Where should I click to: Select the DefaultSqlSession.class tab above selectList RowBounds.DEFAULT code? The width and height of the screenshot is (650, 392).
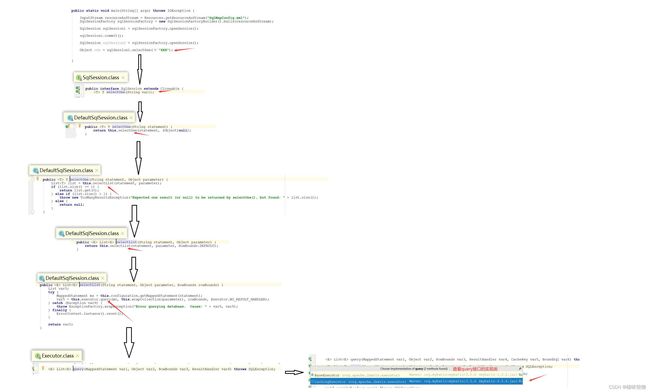pyautogui.click(x=91, y=233)
